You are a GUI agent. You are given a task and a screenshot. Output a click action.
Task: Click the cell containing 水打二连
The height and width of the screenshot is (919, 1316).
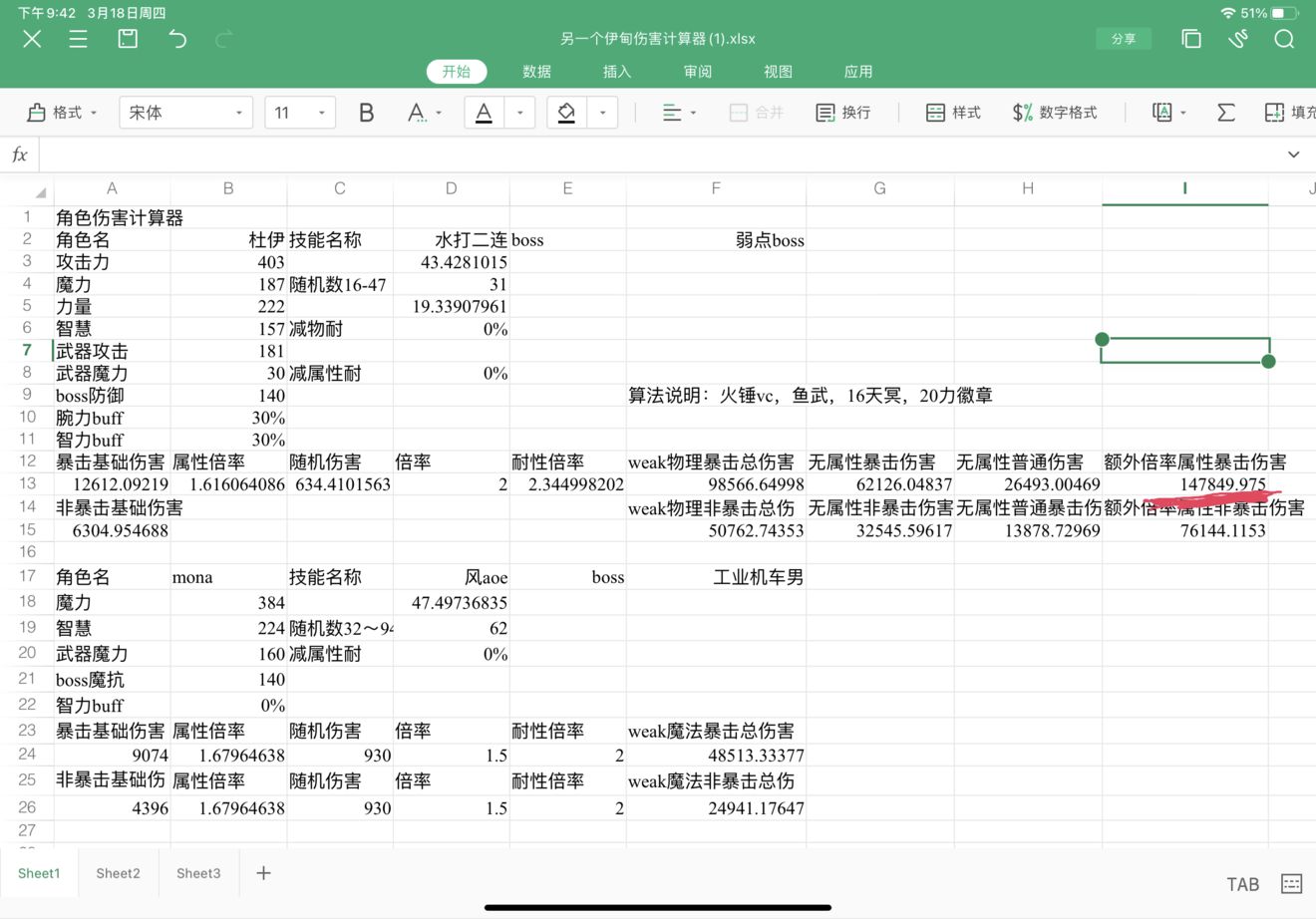pos(451,240)
